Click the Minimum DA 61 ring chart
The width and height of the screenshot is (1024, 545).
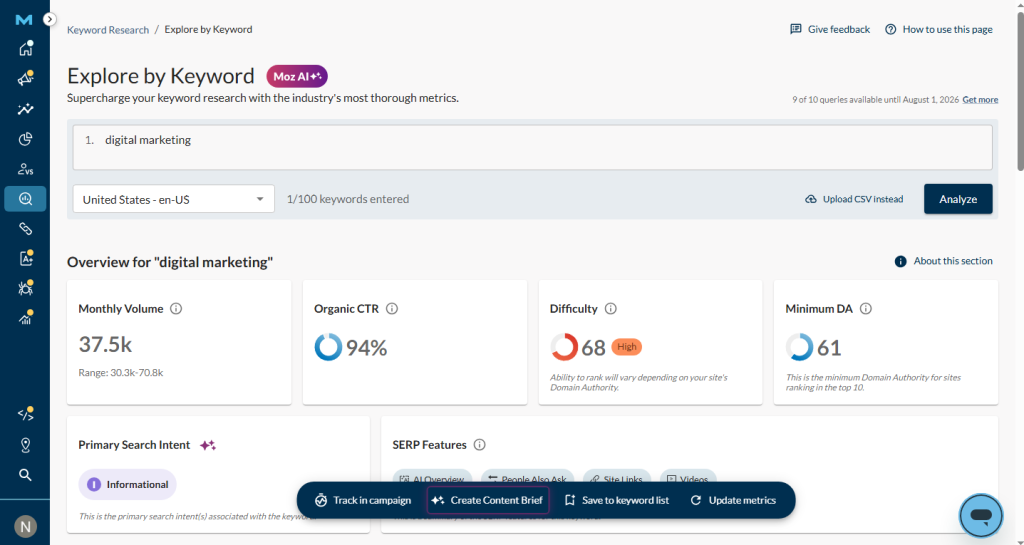pyautogui.click(x=799, y=347)
